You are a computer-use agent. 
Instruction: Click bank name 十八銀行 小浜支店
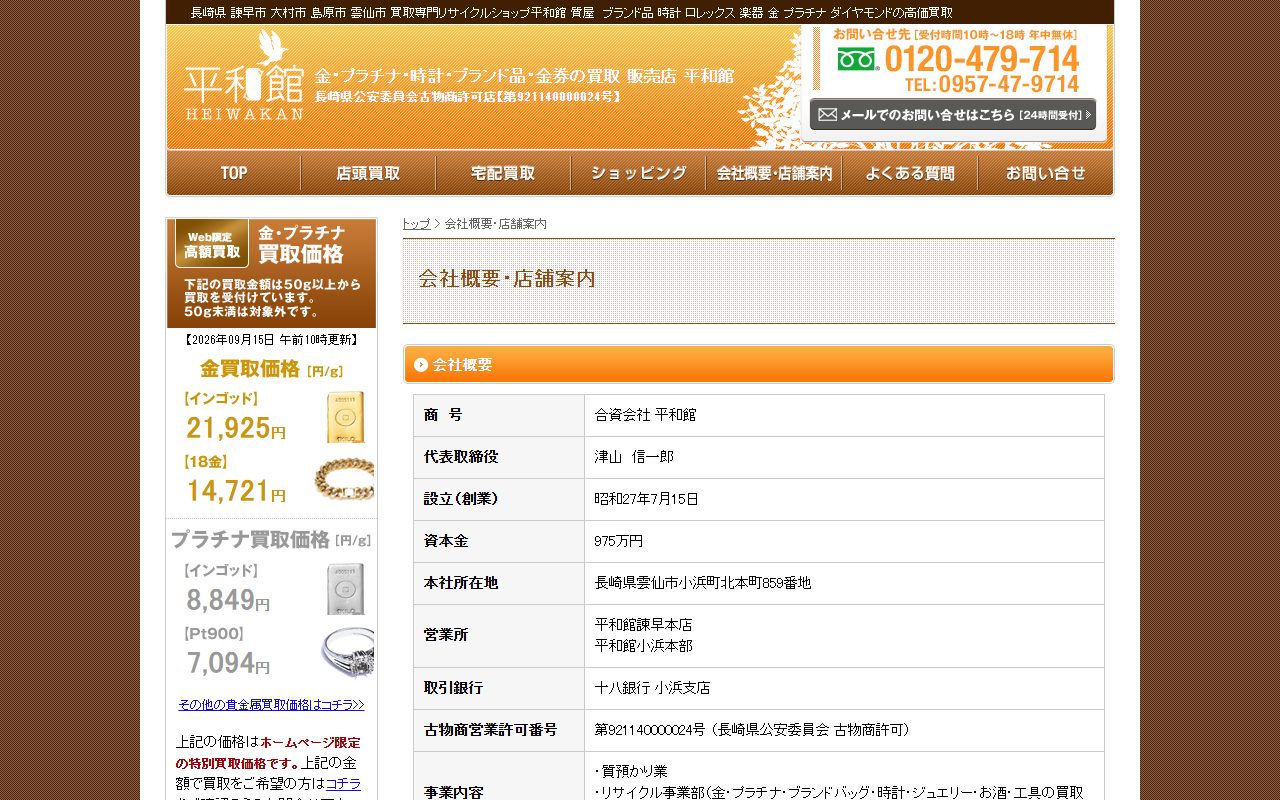(x=653, y=688)
